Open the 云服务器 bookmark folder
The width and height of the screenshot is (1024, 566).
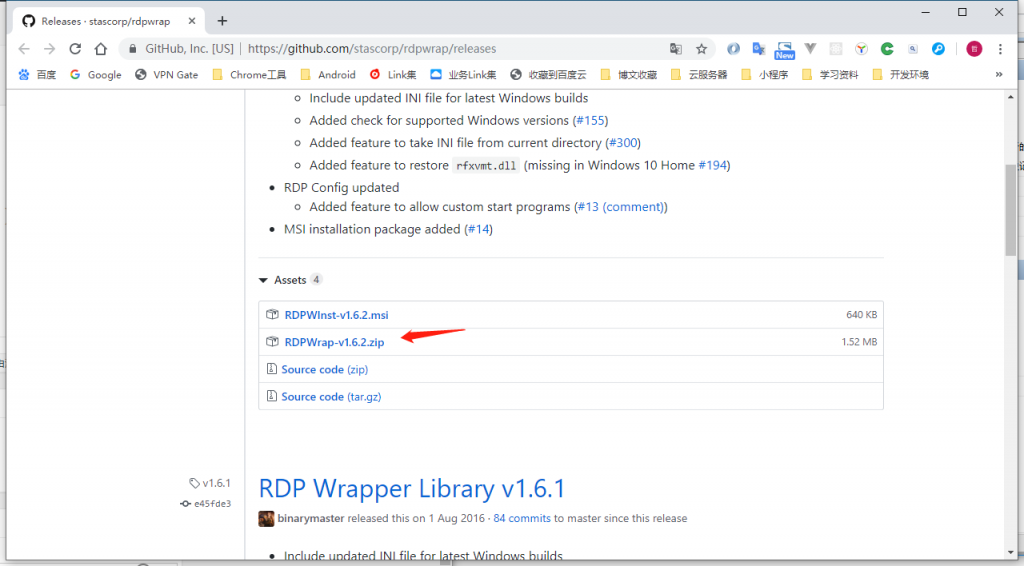pos(699,74)
